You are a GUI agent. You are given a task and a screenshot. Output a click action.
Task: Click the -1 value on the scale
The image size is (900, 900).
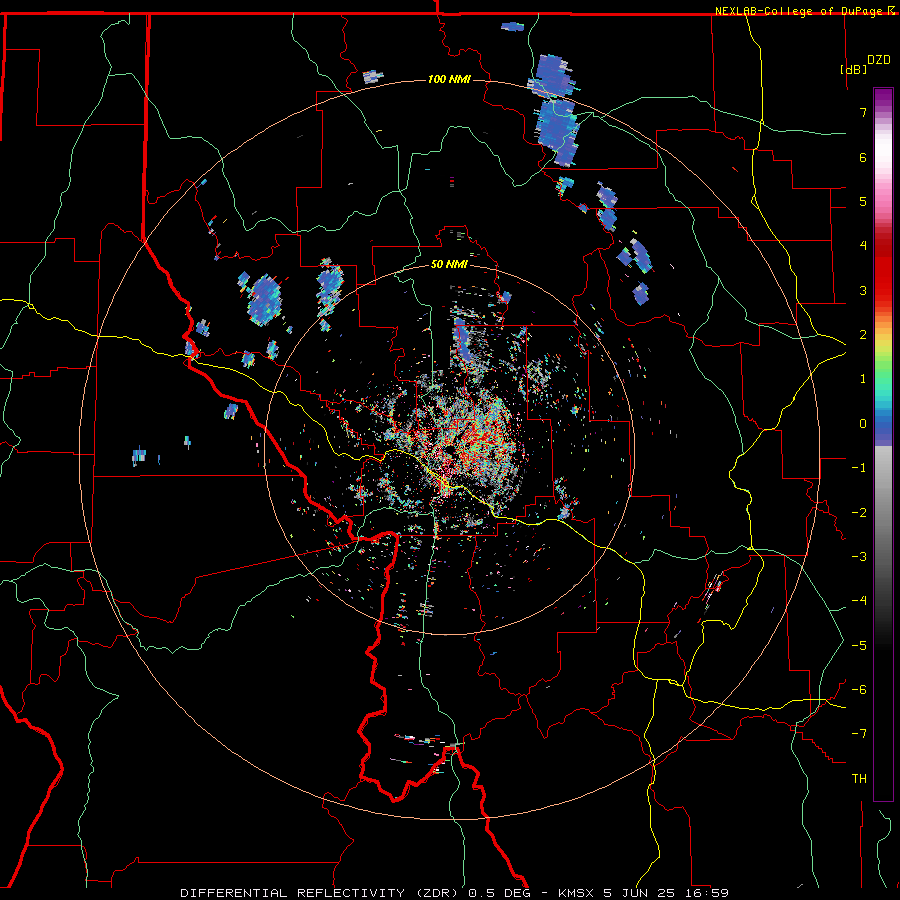[859, 468]
